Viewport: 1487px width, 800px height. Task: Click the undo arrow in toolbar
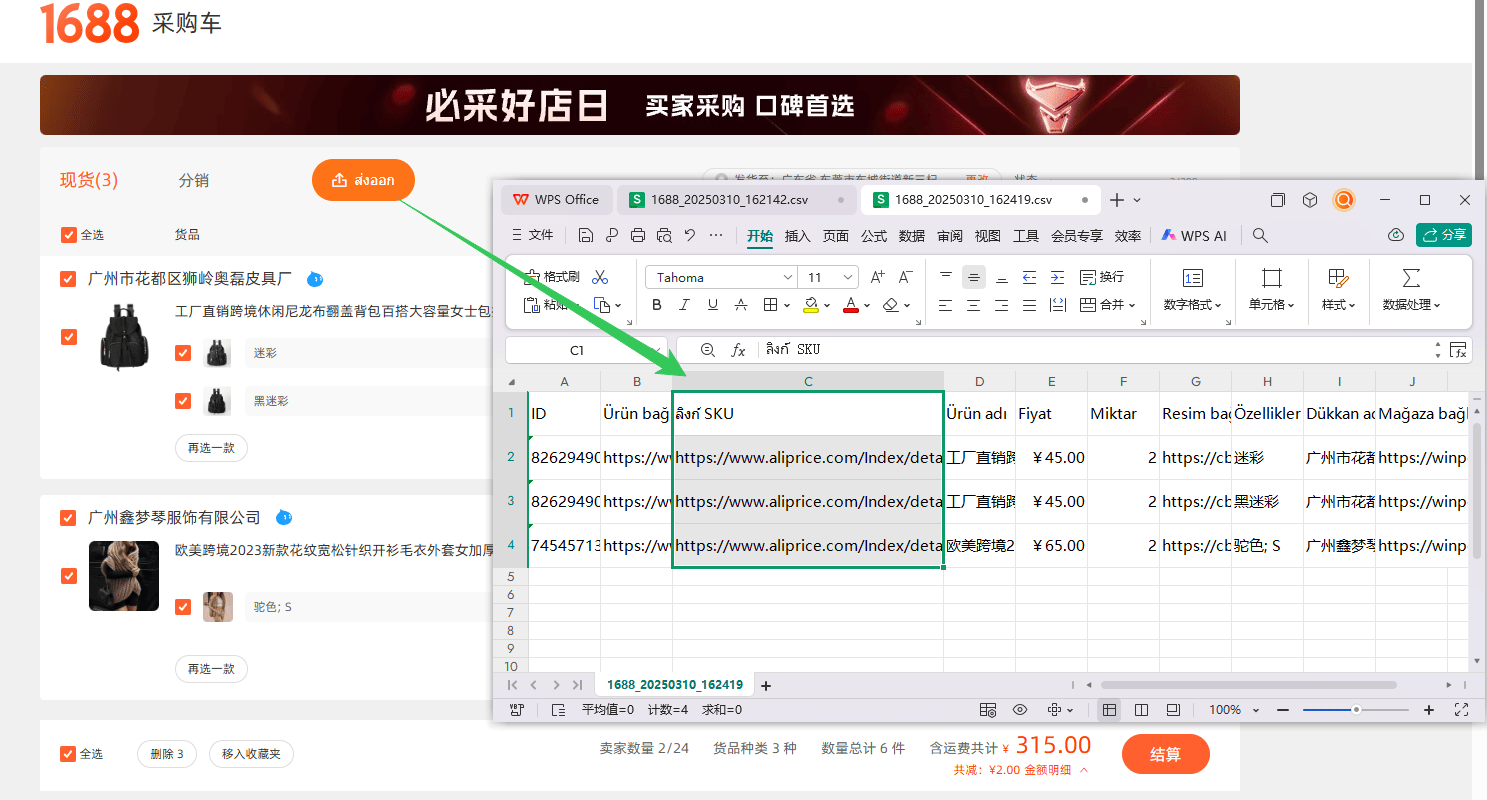pyautogui.click(x=690, y=236)
